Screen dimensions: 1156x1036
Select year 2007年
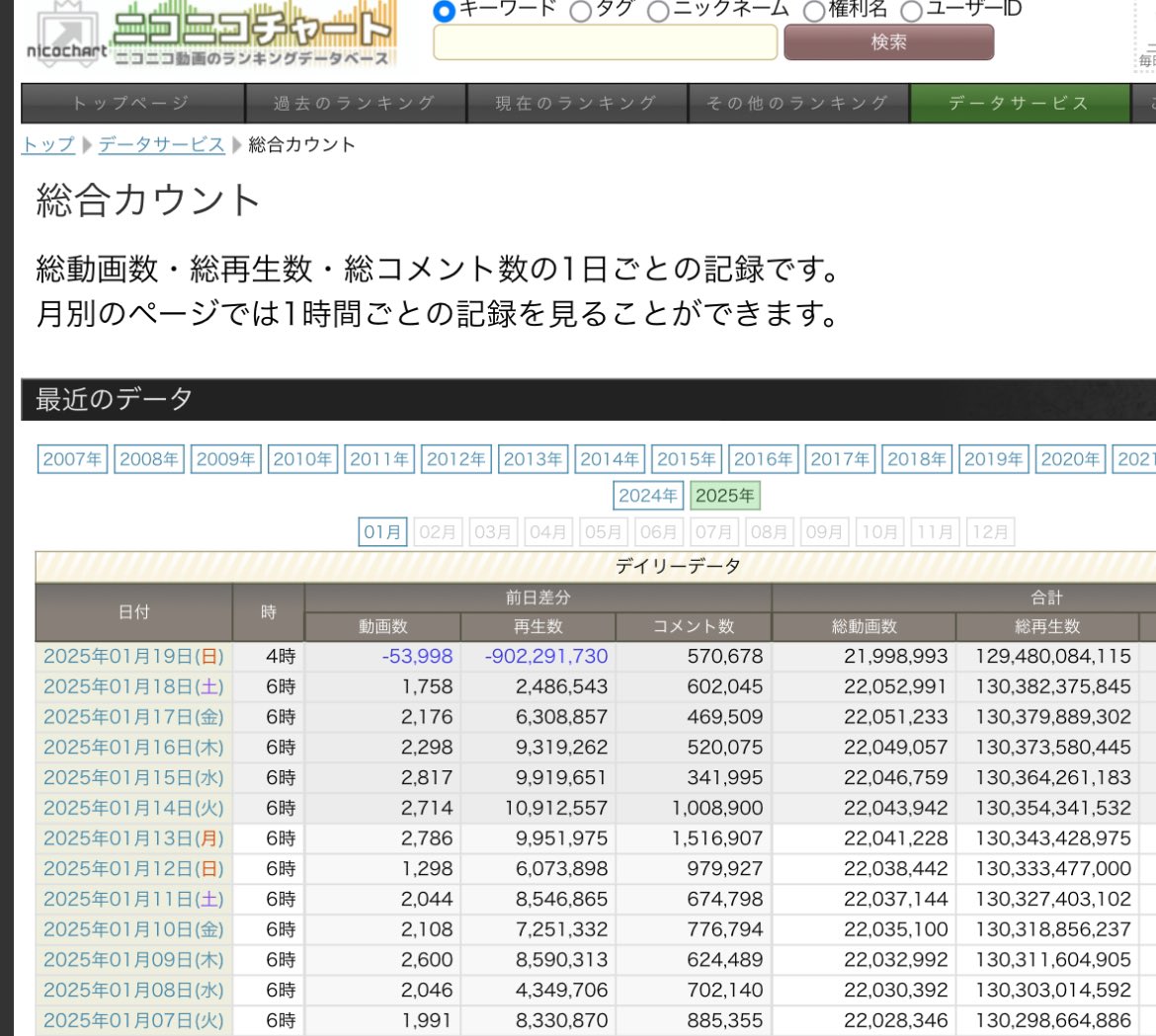pos(72,459)
